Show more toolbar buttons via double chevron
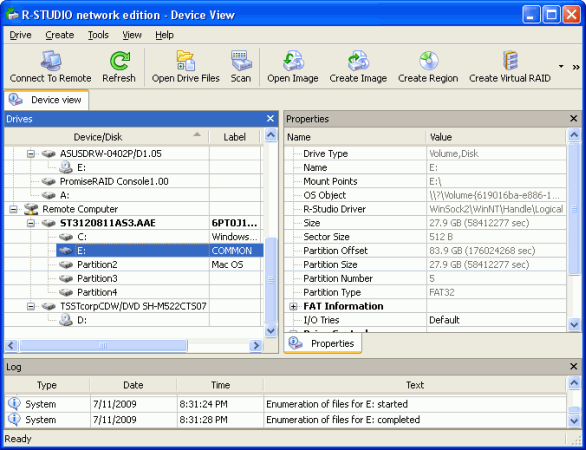Viewport: 586px width, 450px height. pyautogui.click(x=576, y=67)
